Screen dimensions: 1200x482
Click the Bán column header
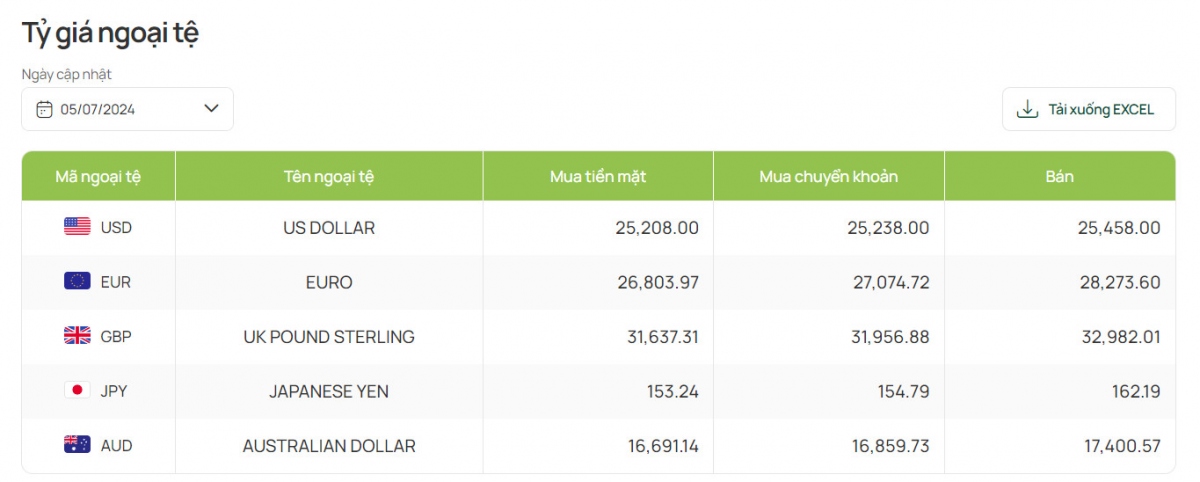1060,177
